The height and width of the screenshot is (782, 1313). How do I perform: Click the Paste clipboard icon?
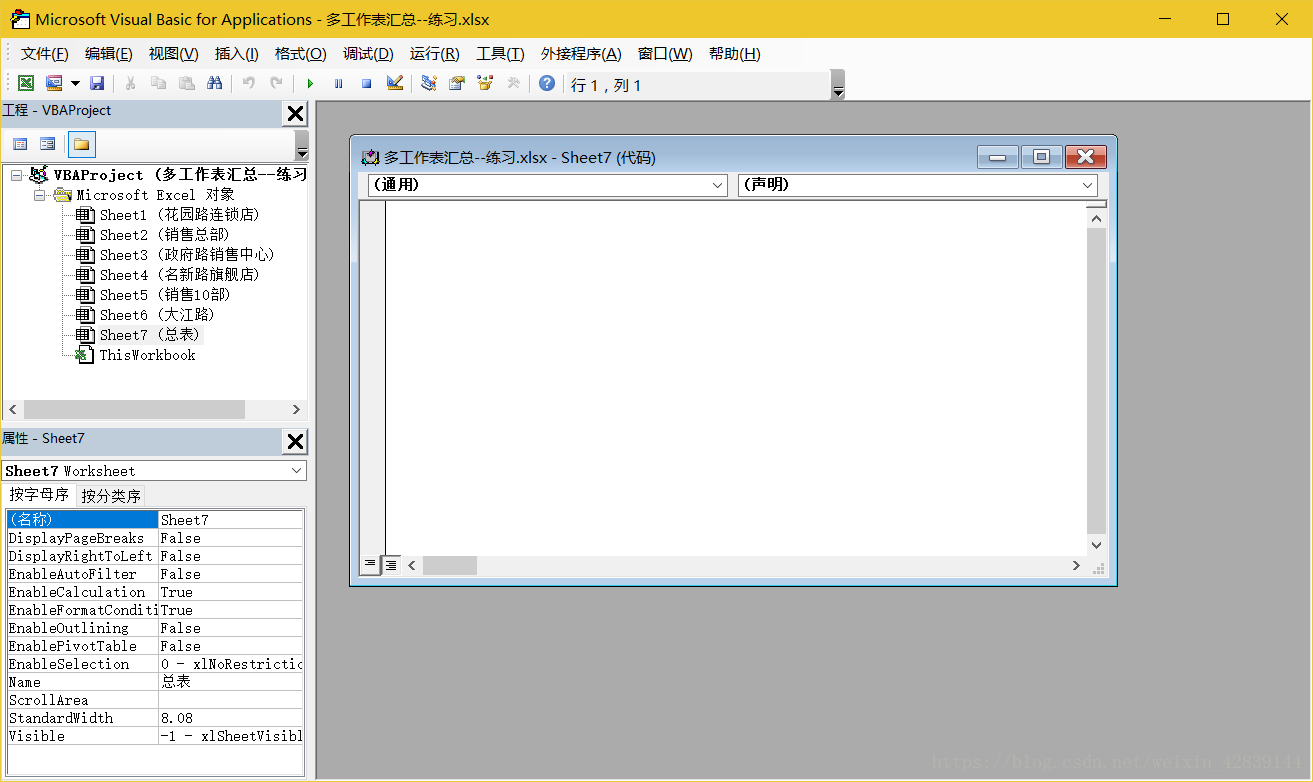(186, 84)
